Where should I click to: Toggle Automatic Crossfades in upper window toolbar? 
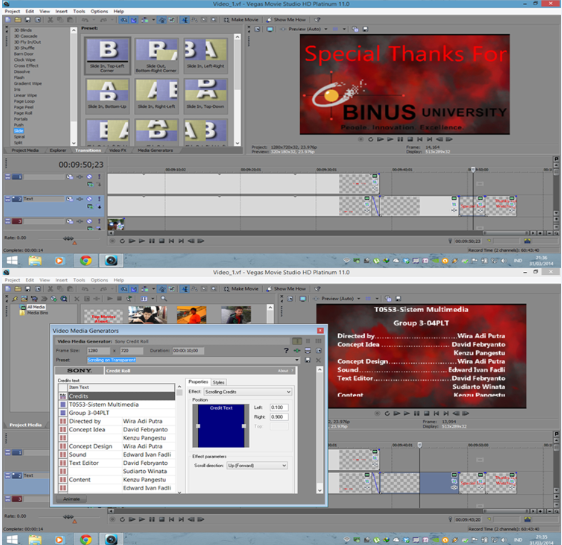point(134,20)
